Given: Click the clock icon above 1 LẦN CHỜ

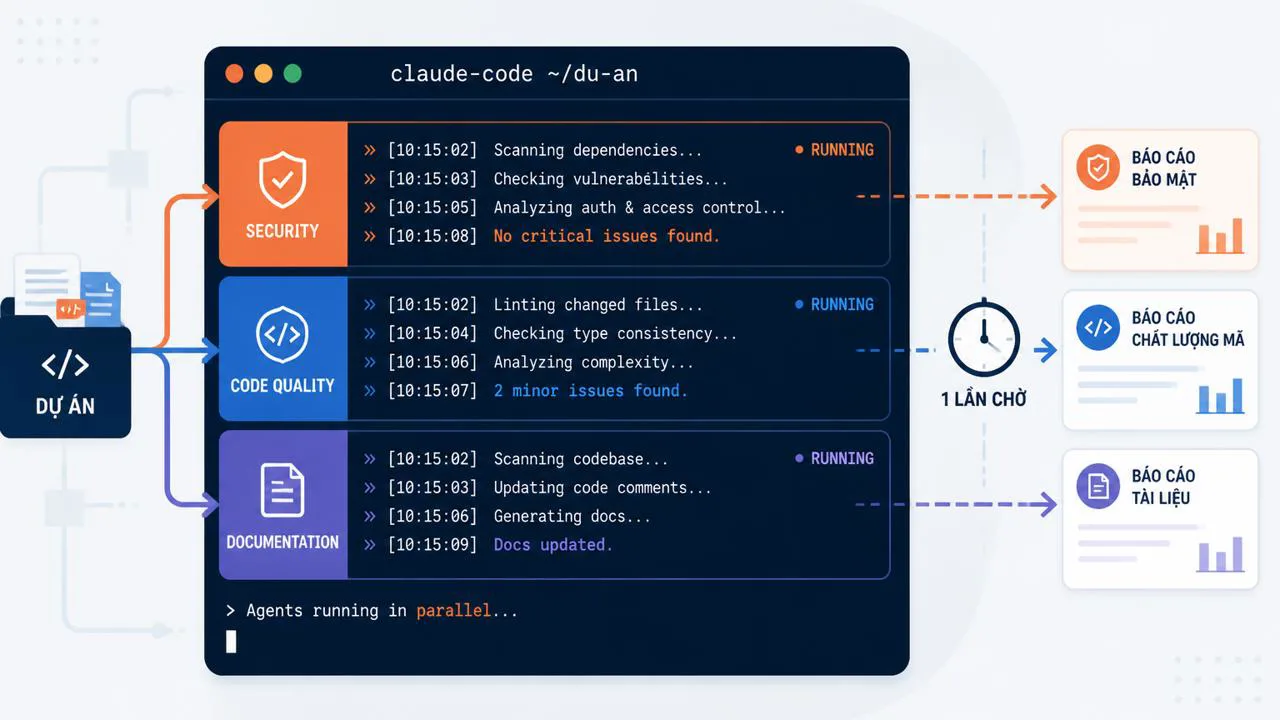Looking at the screenshot, I should coord(984,340).
